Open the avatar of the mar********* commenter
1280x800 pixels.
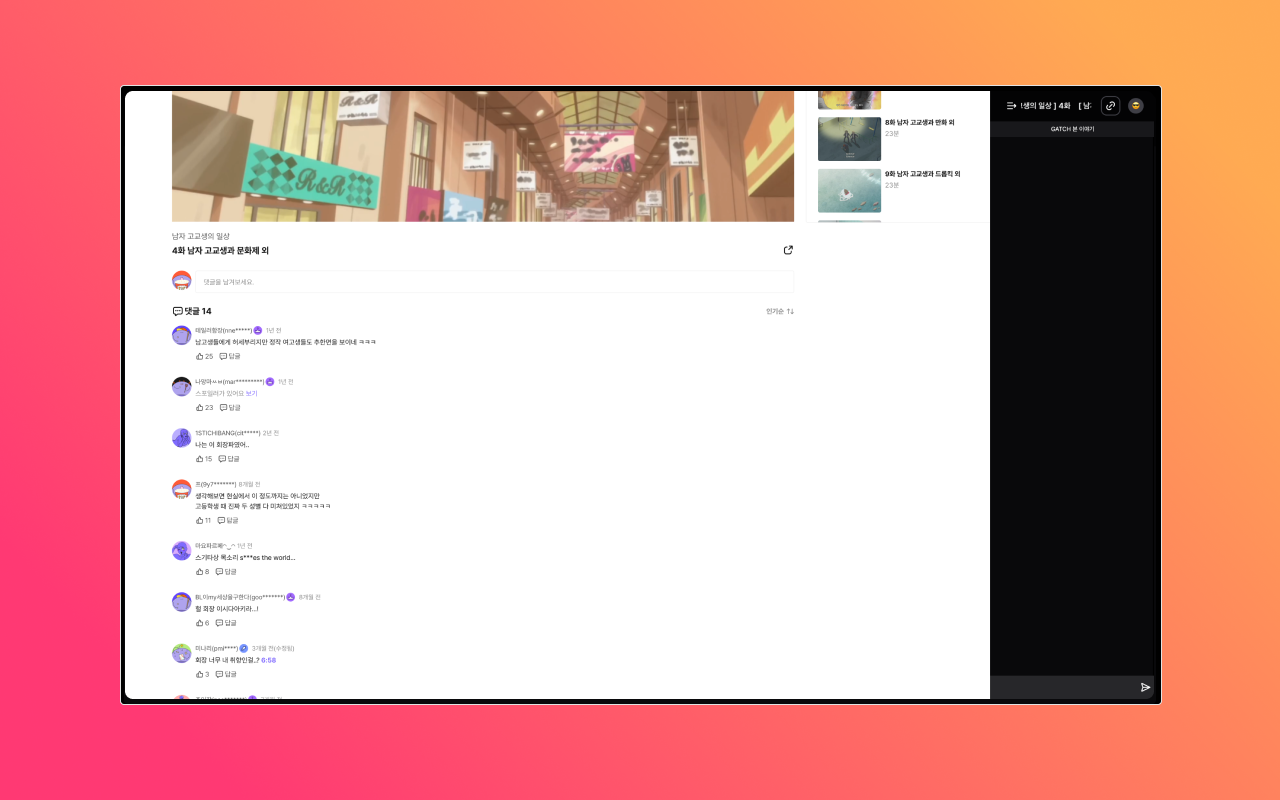(x=181, y=386)
